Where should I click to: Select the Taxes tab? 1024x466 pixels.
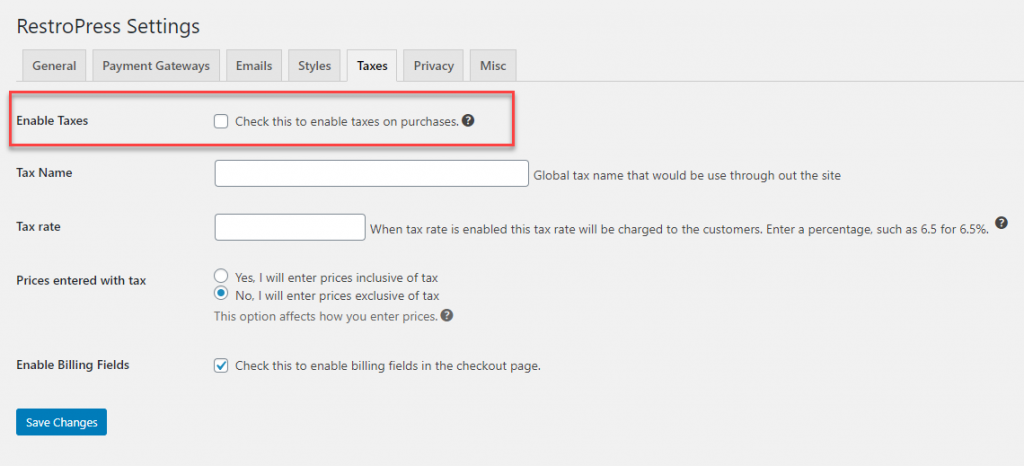click(x=372, y=65)
